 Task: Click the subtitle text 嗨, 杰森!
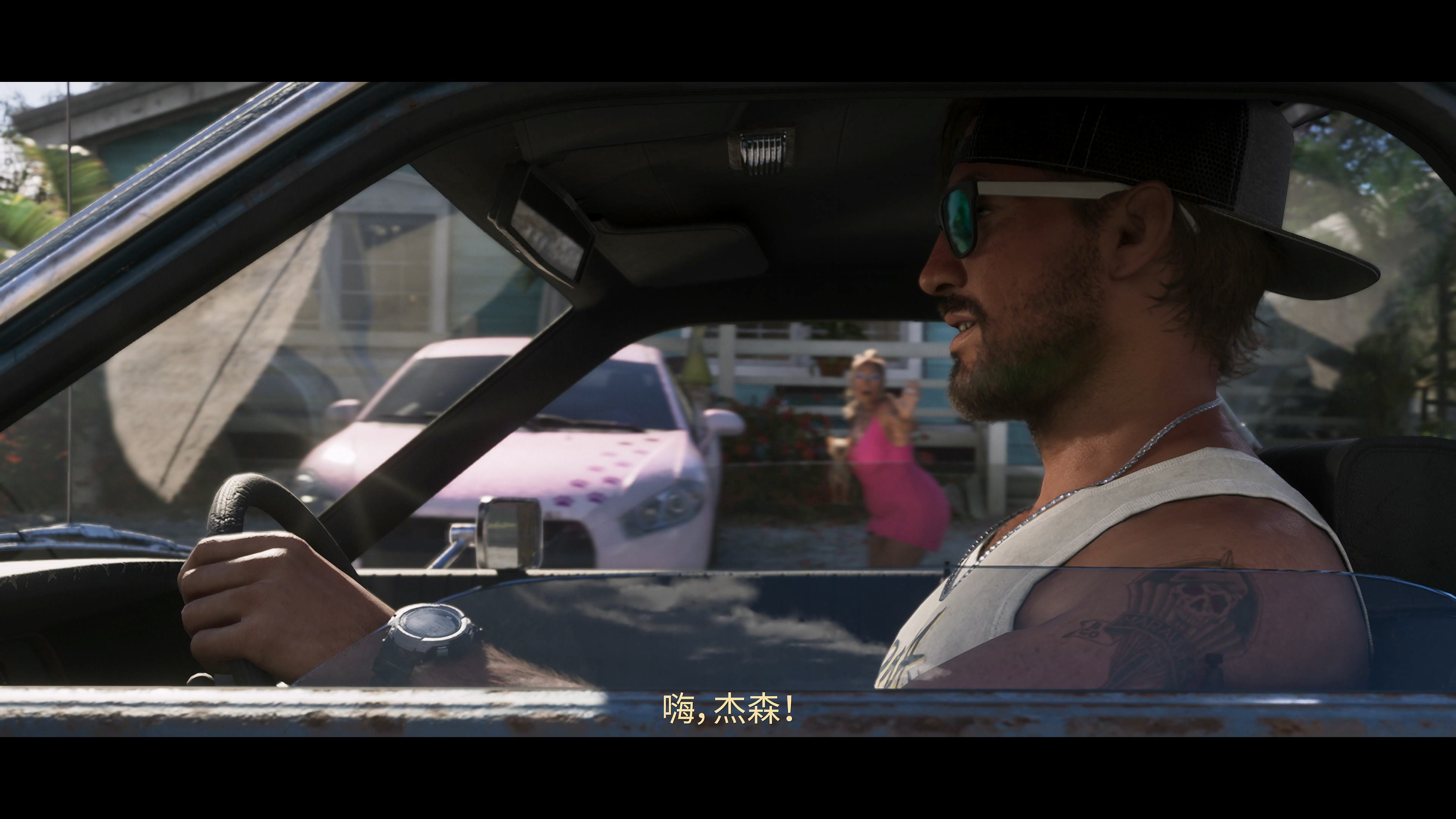coord(728,709)
